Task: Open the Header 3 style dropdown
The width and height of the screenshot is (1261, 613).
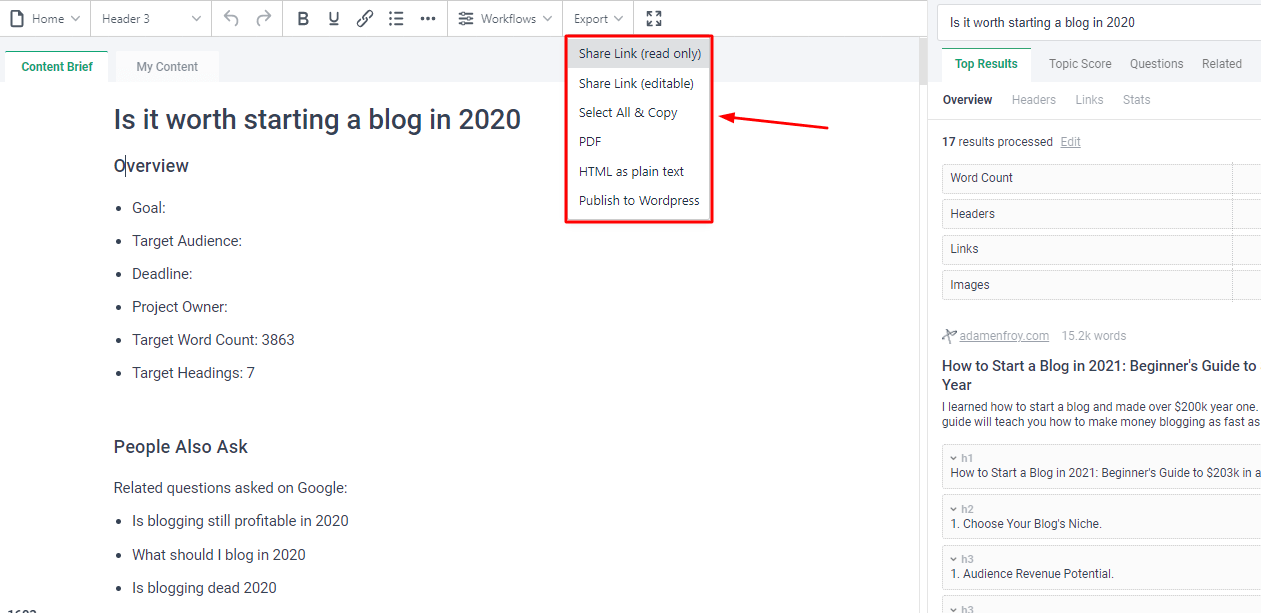Action: point(151,19)
